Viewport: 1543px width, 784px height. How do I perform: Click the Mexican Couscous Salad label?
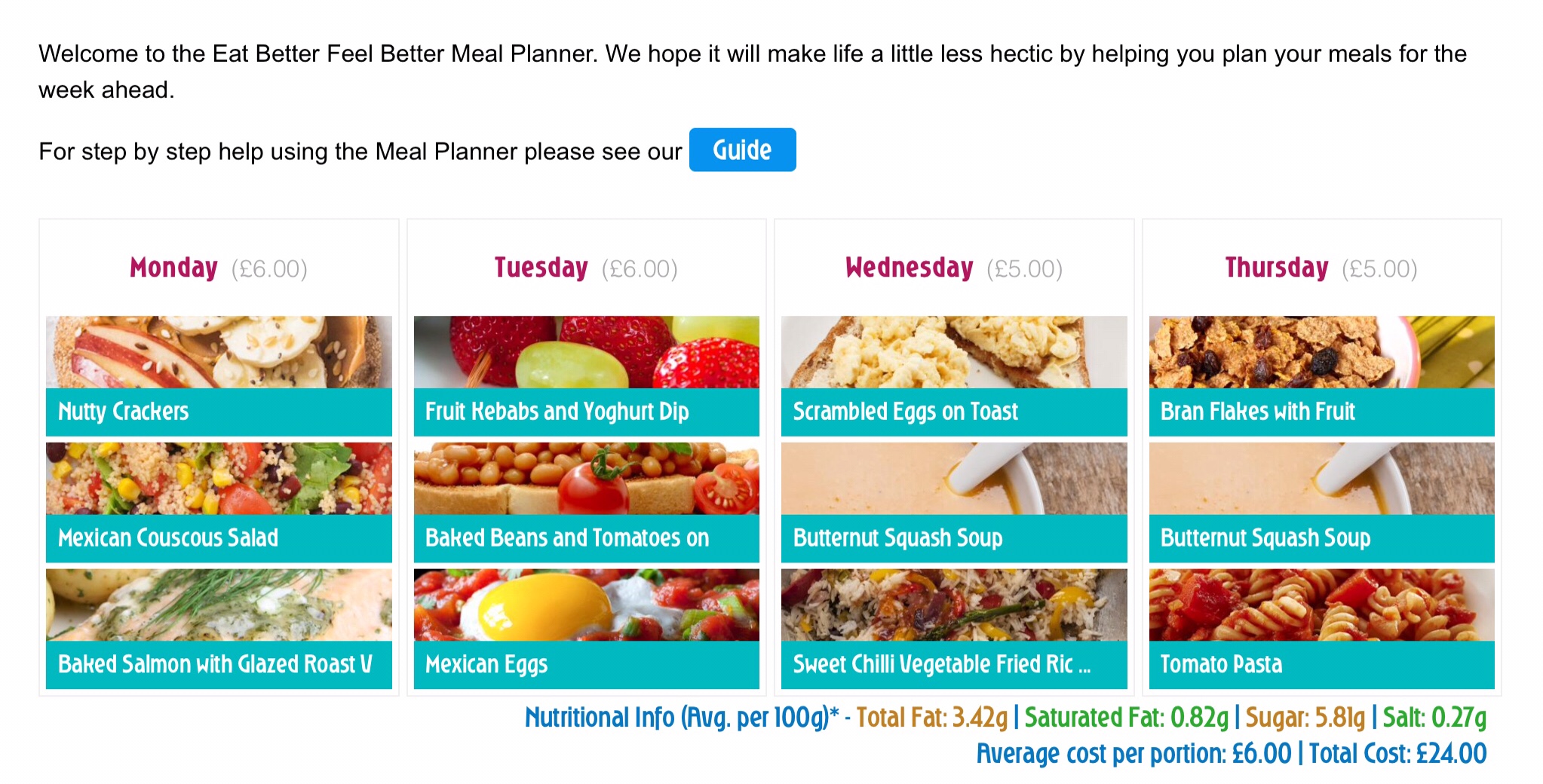point(168,537)
